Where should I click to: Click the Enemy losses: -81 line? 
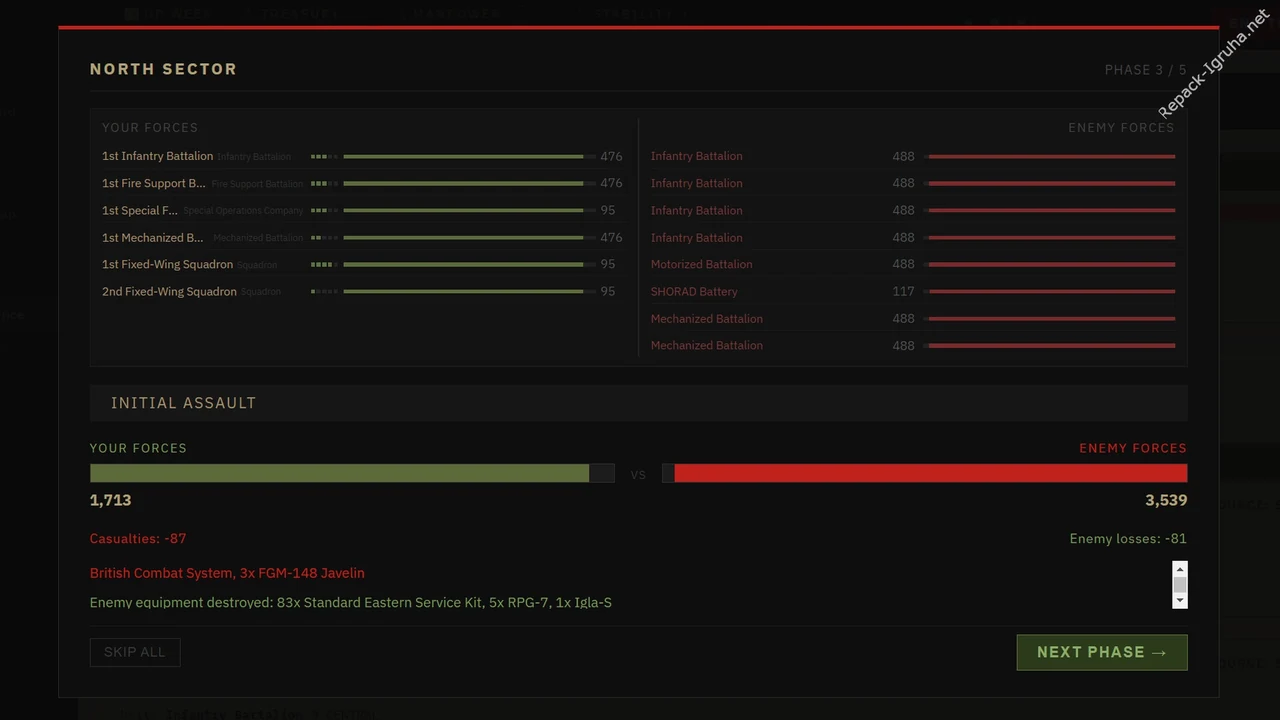(x=1128, y=538)
